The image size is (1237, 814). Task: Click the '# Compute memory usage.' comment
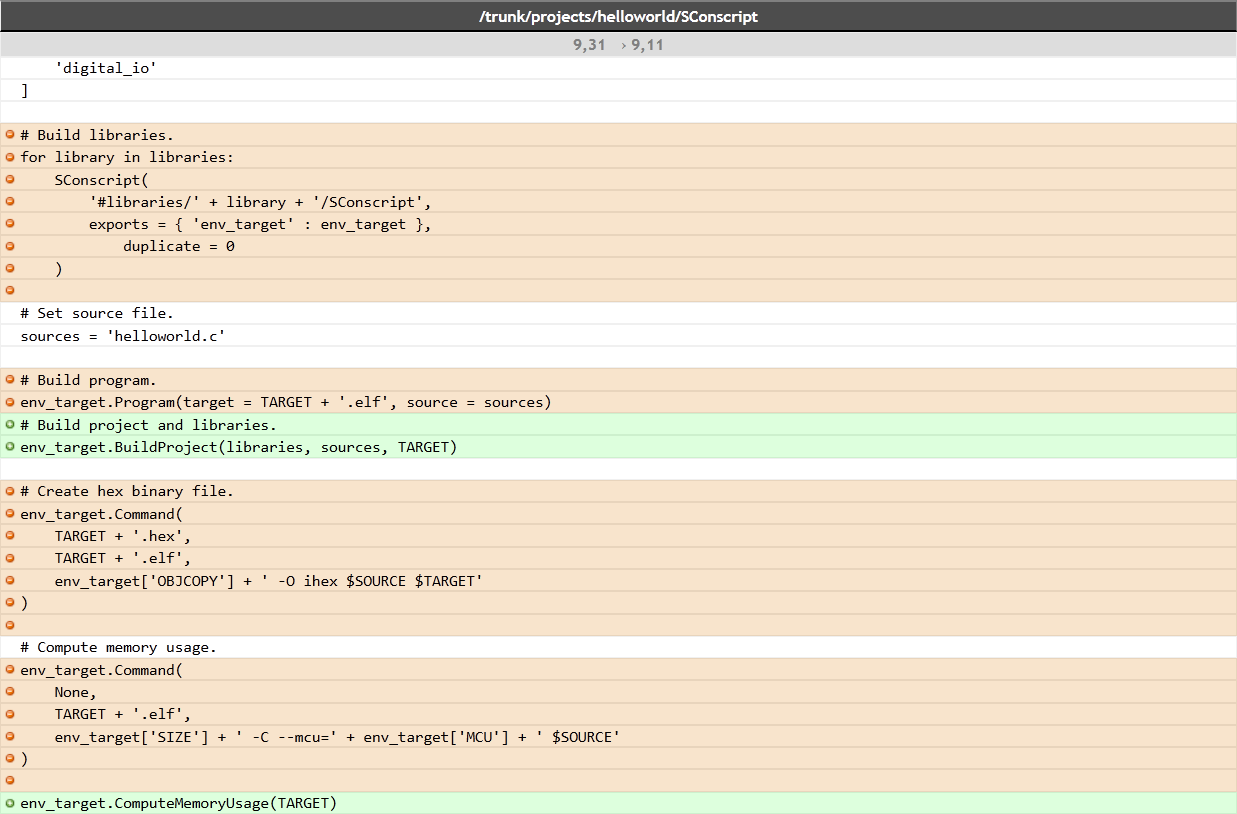119,647
